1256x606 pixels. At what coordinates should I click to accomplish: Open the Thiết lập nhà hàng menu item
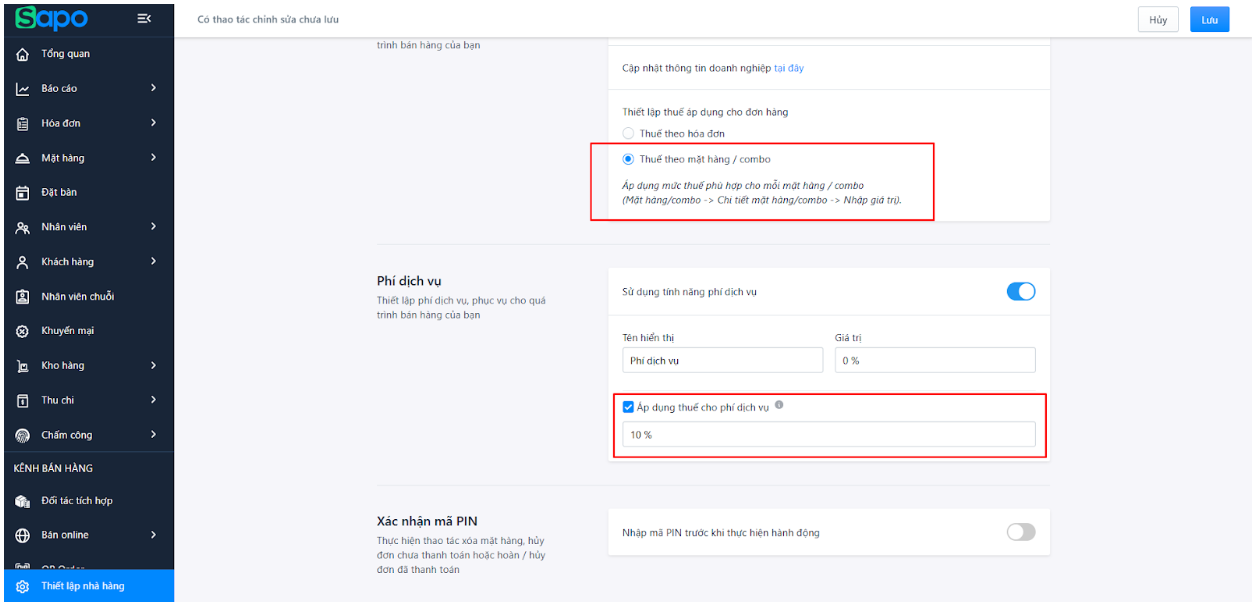coord(87,586)
